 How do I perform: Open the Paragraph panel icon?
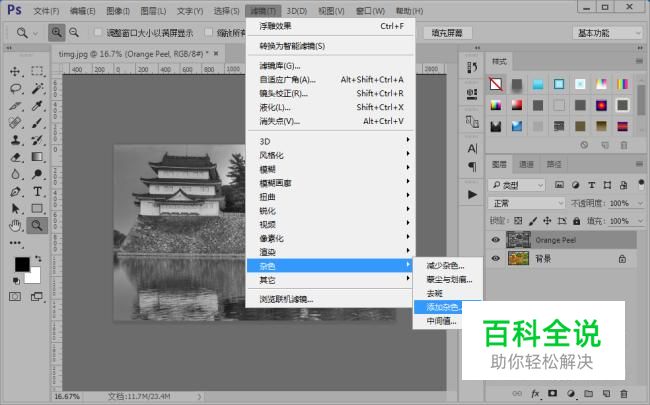[x=472, y=166]
